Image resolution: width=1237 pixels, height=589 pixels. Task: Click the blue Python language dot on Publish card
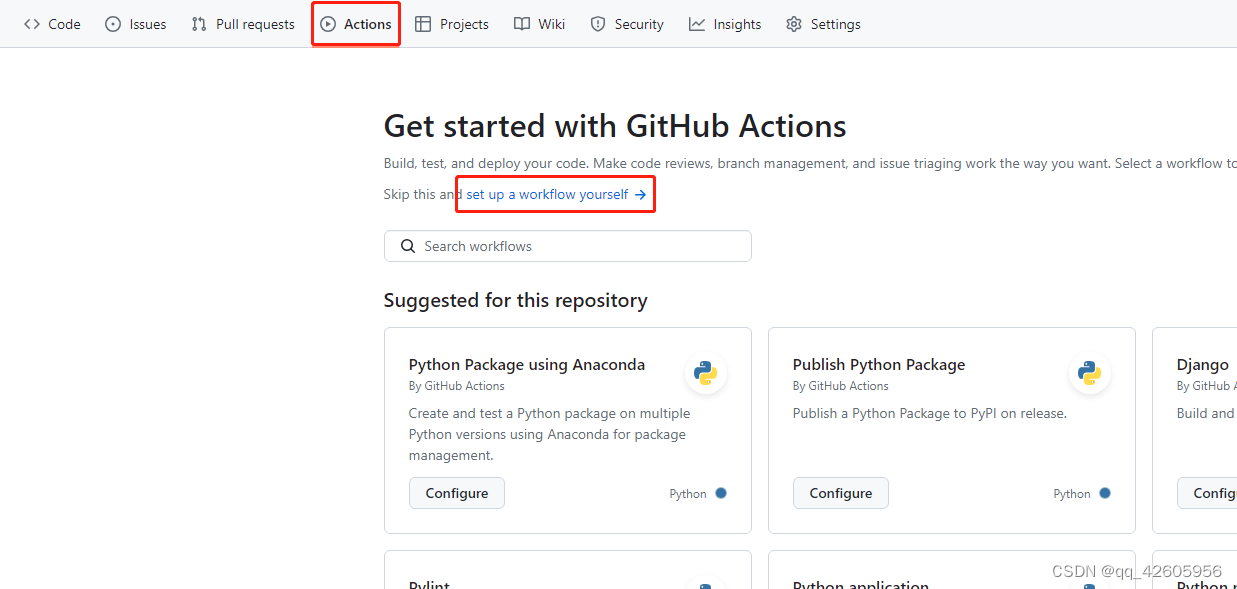[1105, 493]
